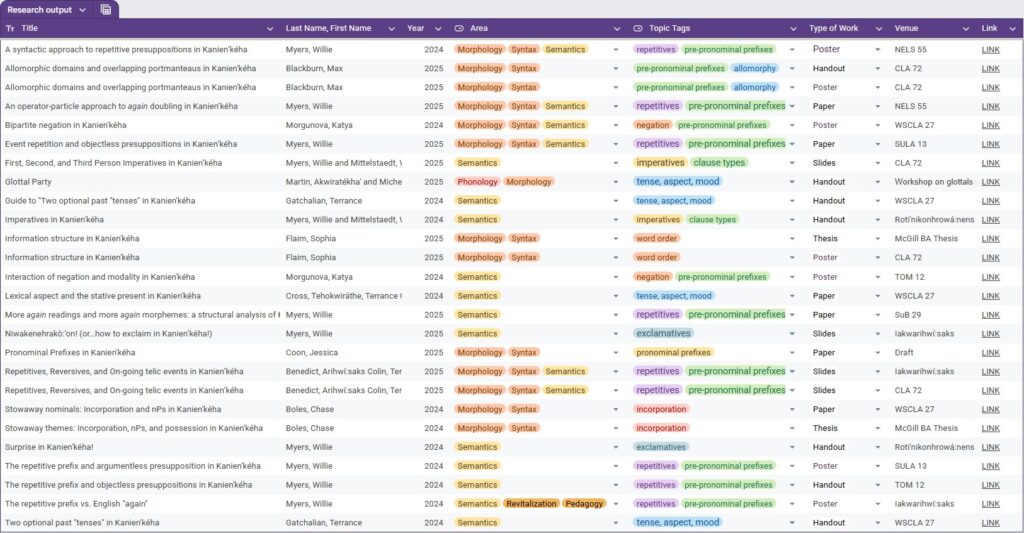Click the table view icon beside Research output
The width and height of the screenshot is (1024, 533).
tap(106, 10)
